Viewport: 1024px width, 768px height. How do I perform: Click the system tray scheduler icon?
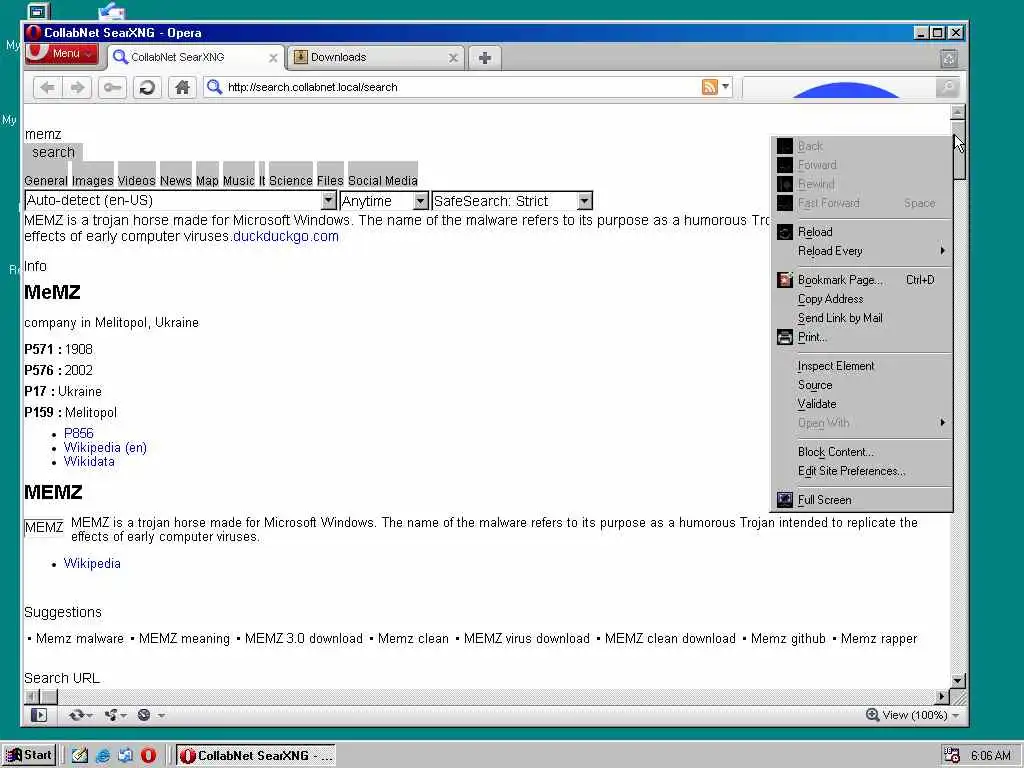pyautogui.click(x=952, y=755)
